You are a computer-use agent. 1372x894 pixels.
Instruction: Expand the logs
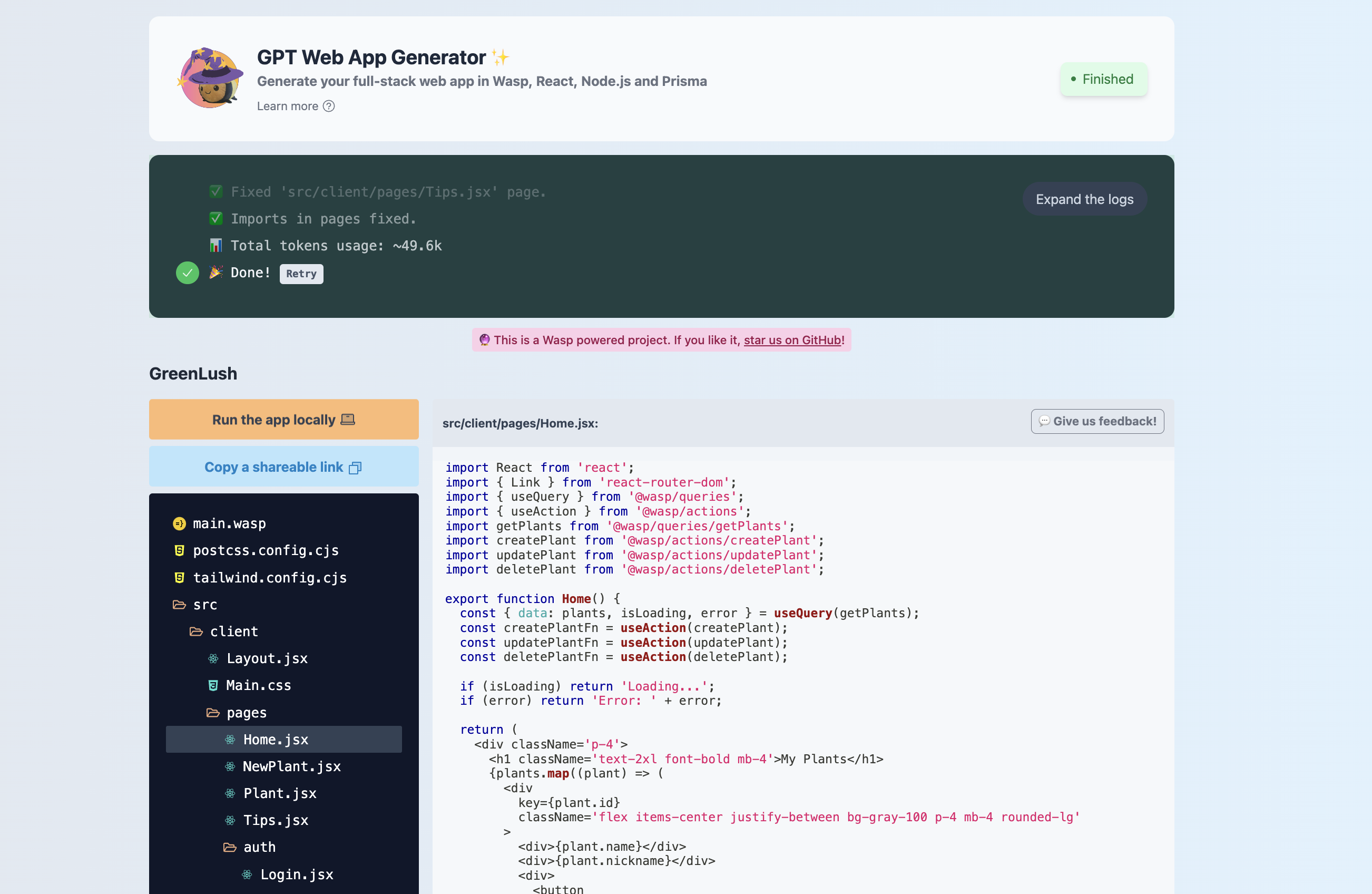1084,199
